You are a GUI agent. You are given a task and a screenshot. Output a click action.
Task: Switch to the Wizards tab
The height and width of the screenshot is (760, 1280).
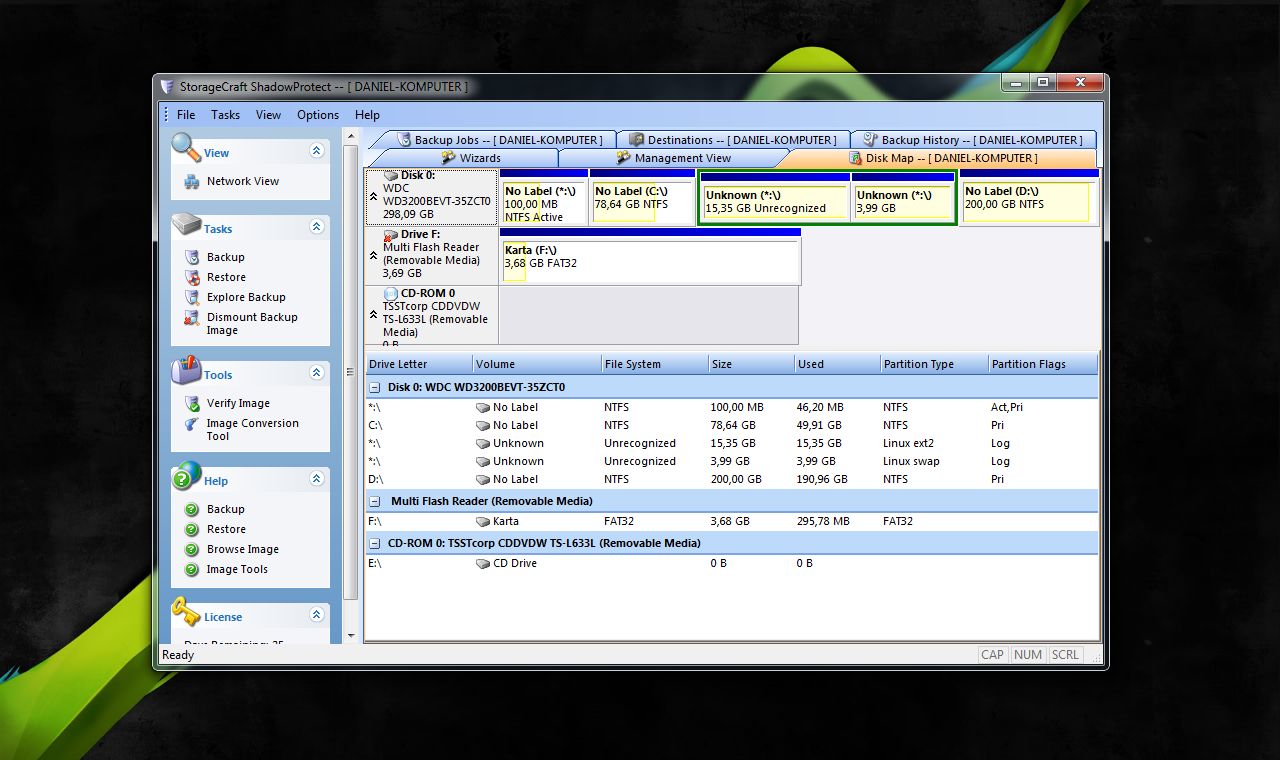tap(470, 158)
